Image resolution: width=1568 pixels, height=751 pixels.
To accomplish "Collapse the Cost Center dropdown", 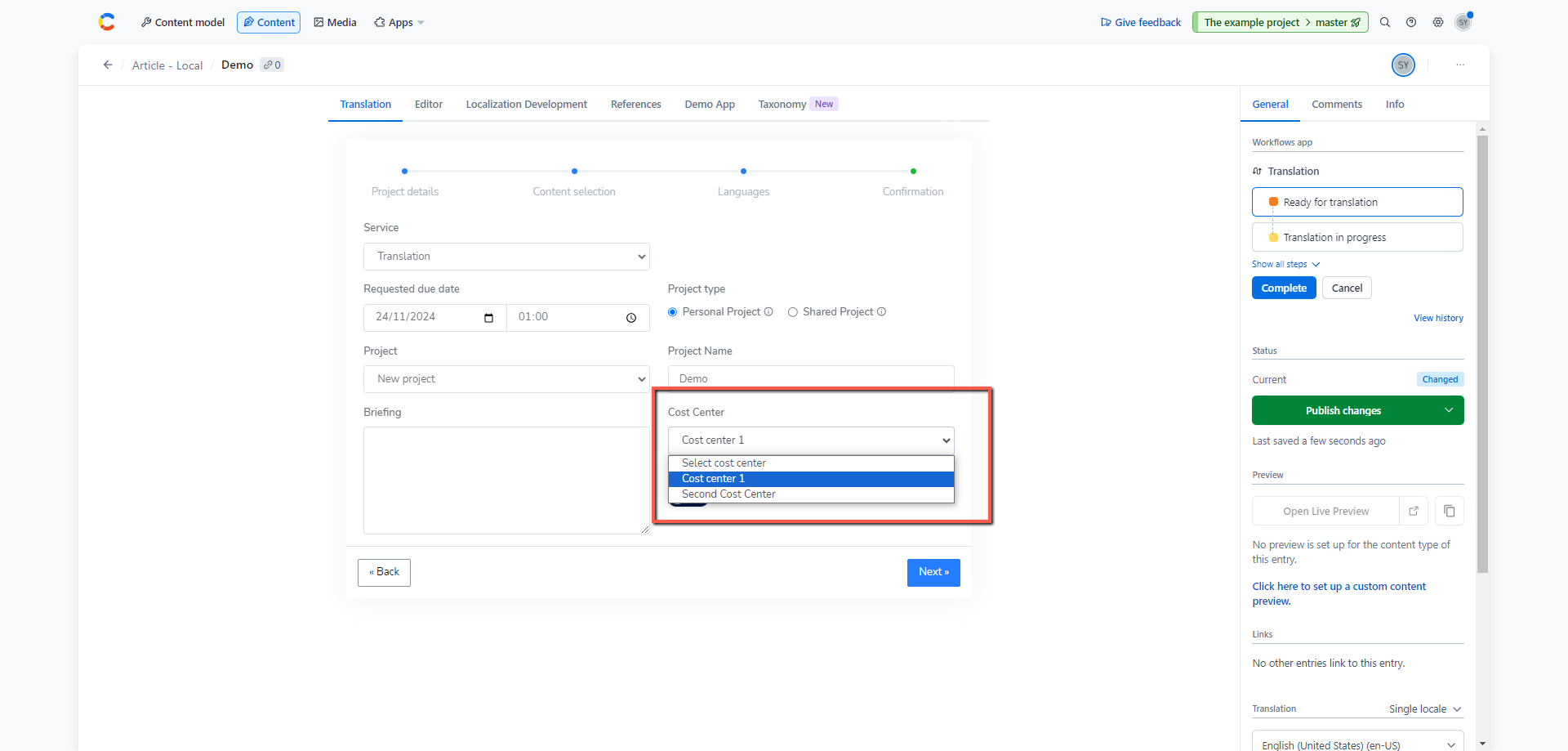I will (x=811, y=440).
